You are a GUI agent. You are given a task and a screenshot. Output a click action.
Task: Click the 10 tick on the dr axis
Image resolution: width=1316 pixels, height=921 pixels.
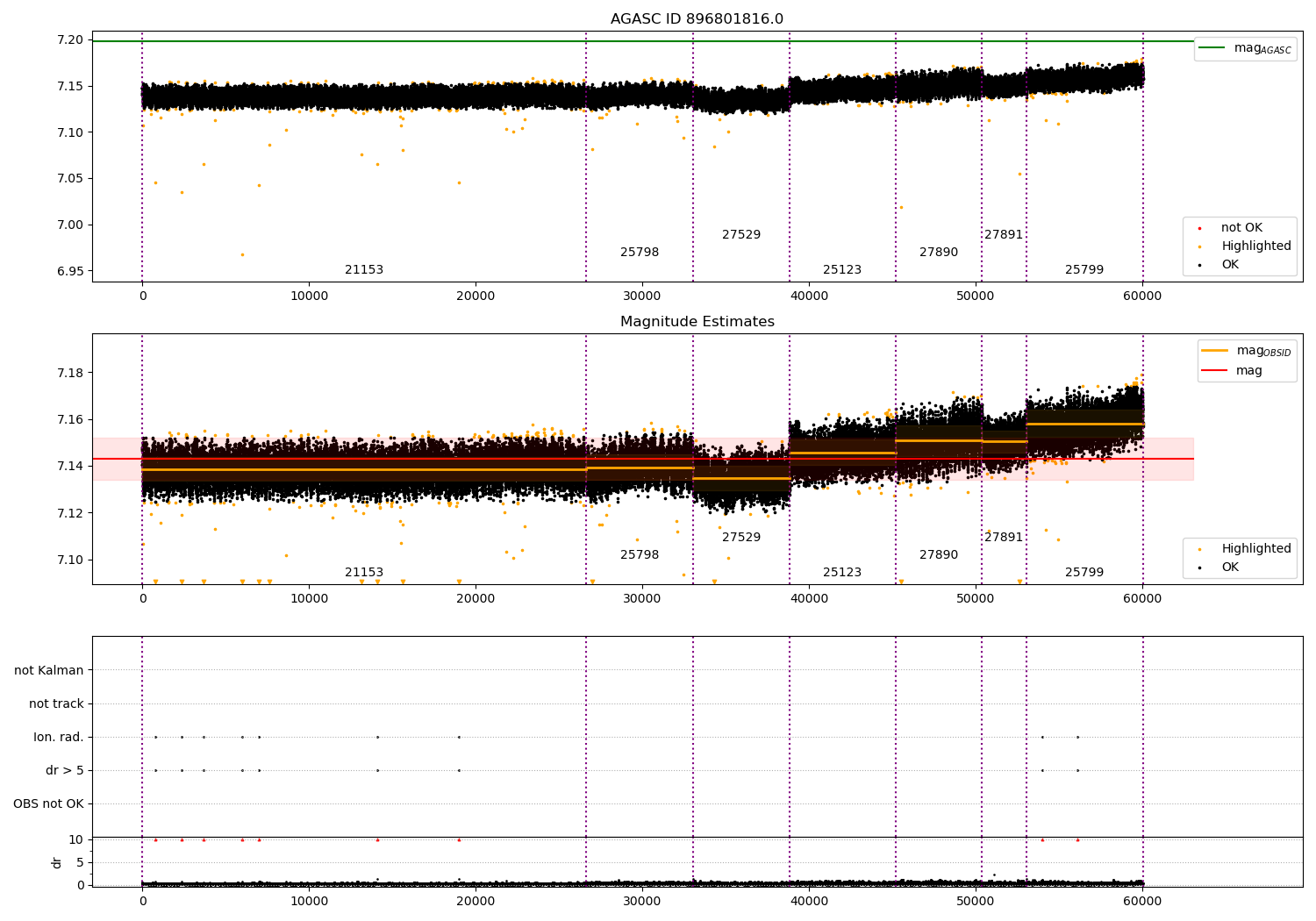(76, 840)
